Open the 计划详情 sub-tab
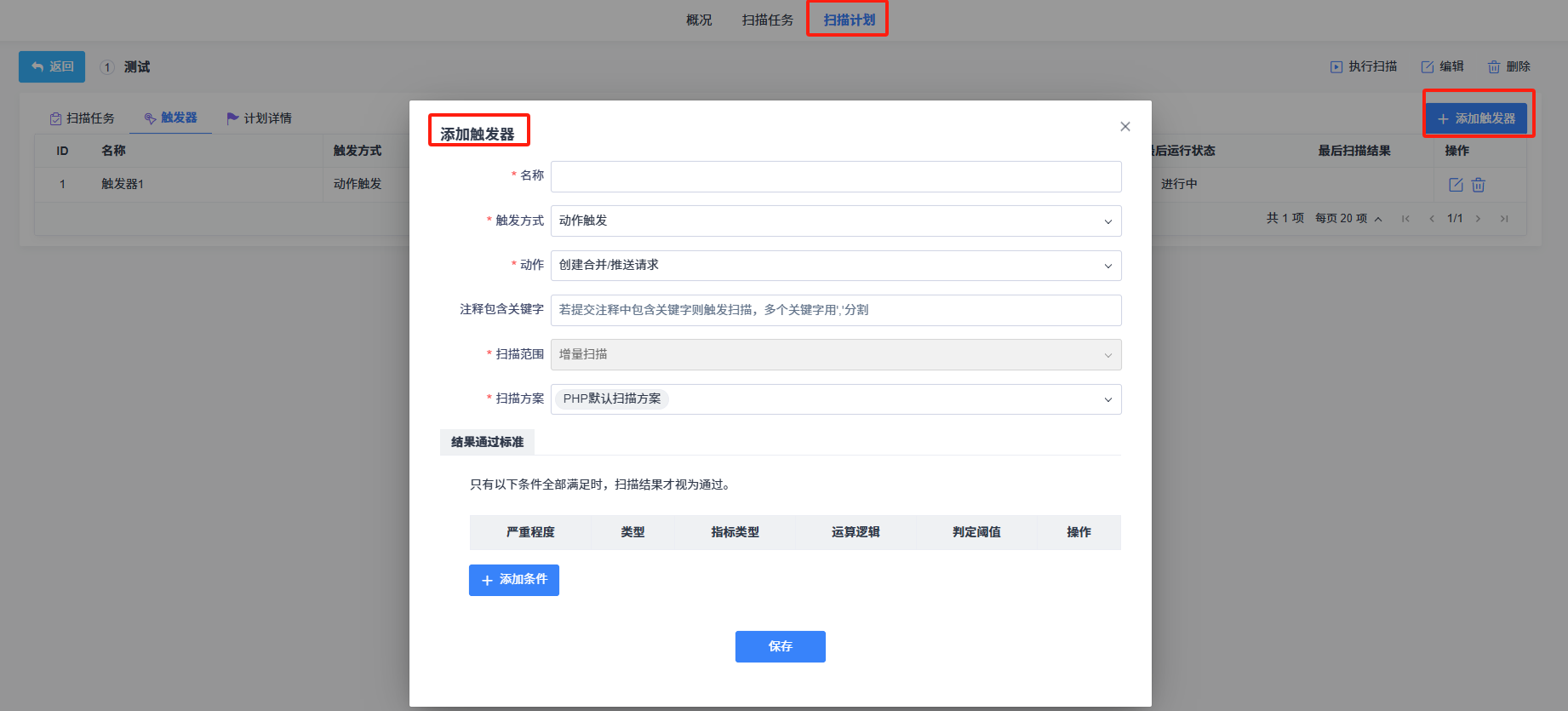This screenshot has height=711, width=1568. (x=259, y=118)
